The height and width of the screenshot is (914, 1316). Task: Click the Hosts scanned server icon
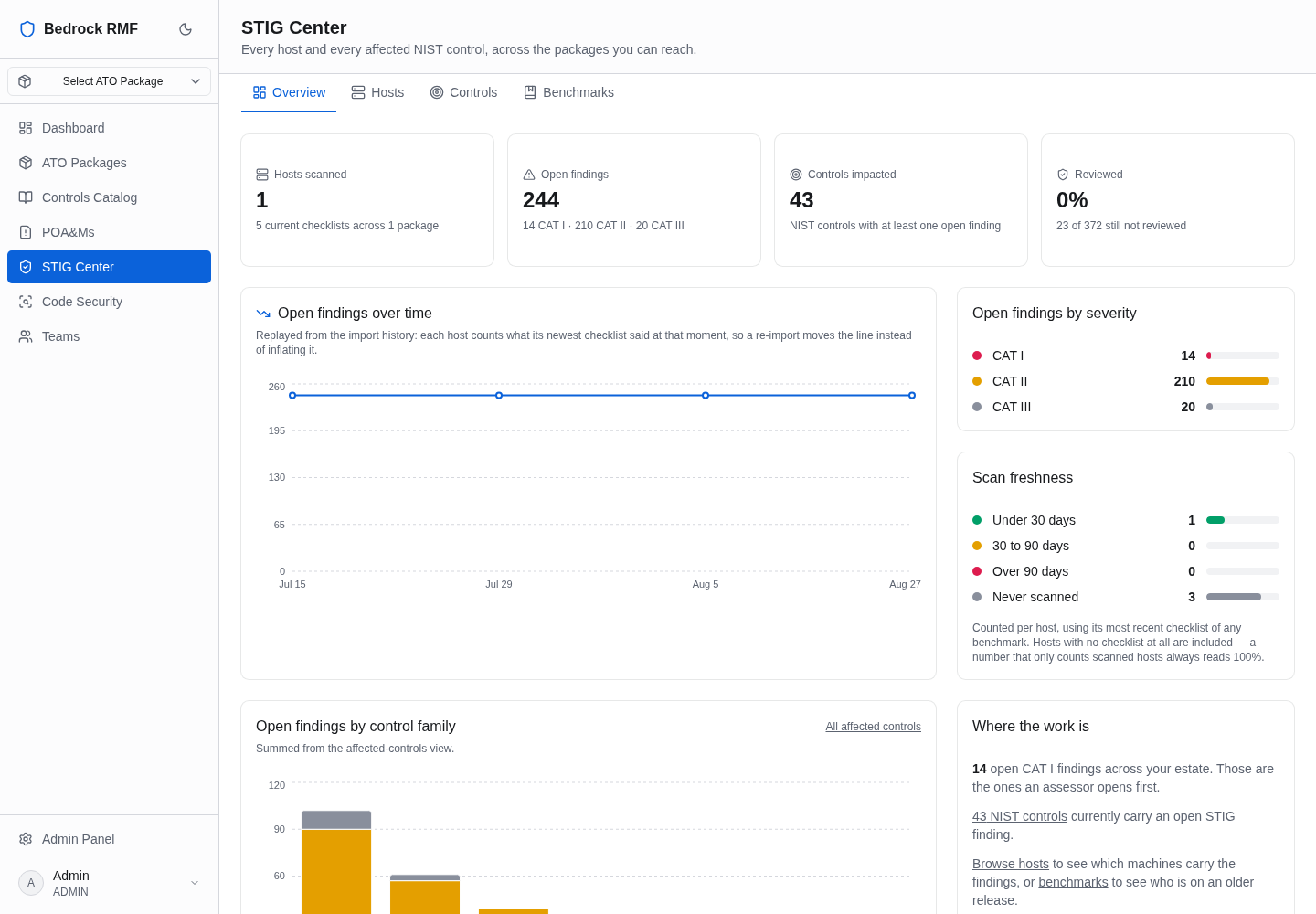point(262,175)
